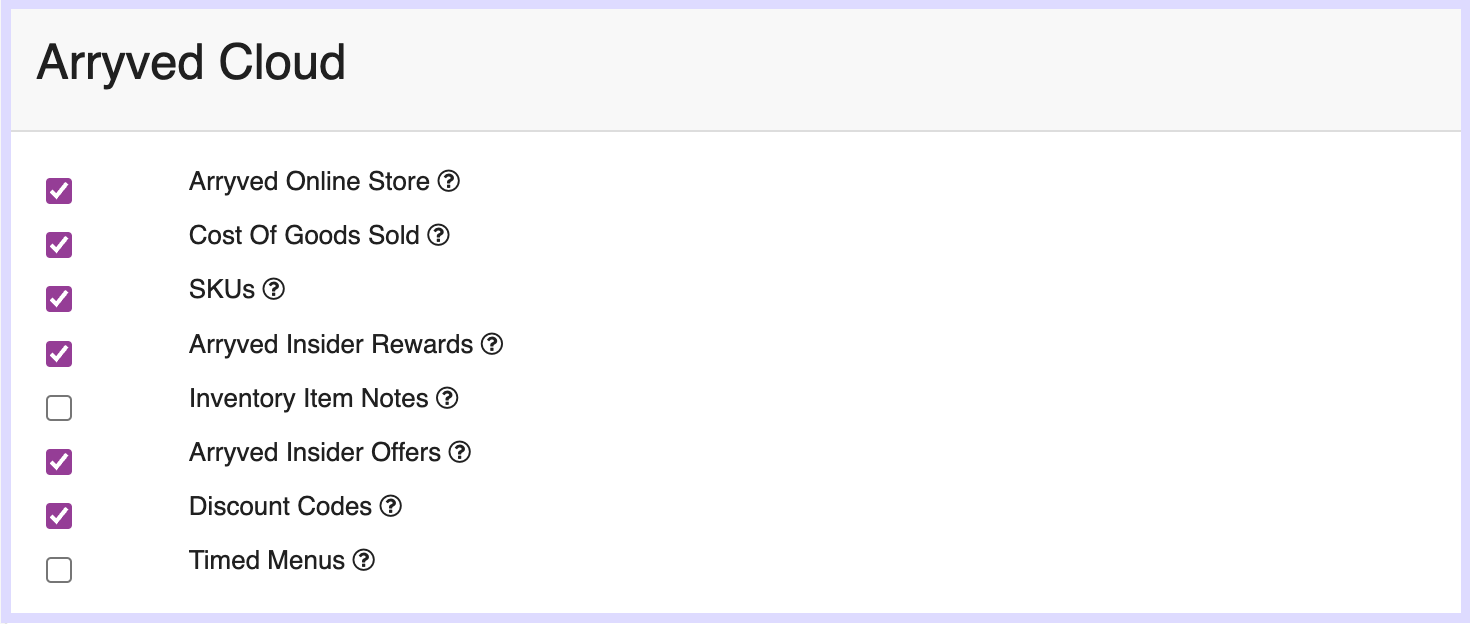Disable the Discount Codes checkbox

59,515
